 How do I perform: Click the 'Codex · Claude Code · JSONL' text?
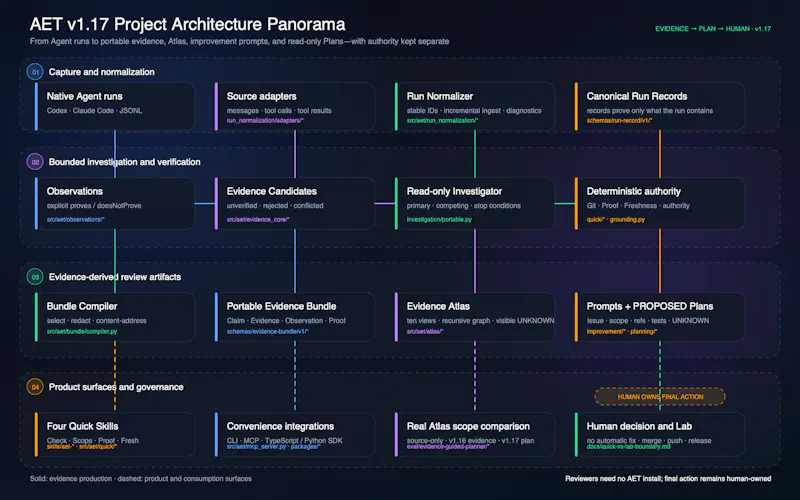click(94, 111)
